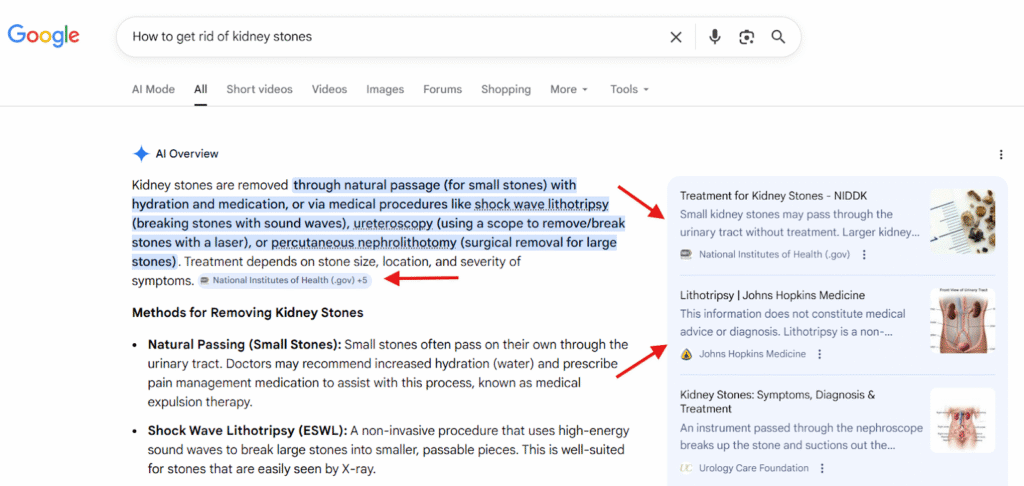
Task: Click the AI Overview sparkle icon
Action: pyautogui.click(x=140, y=154)
